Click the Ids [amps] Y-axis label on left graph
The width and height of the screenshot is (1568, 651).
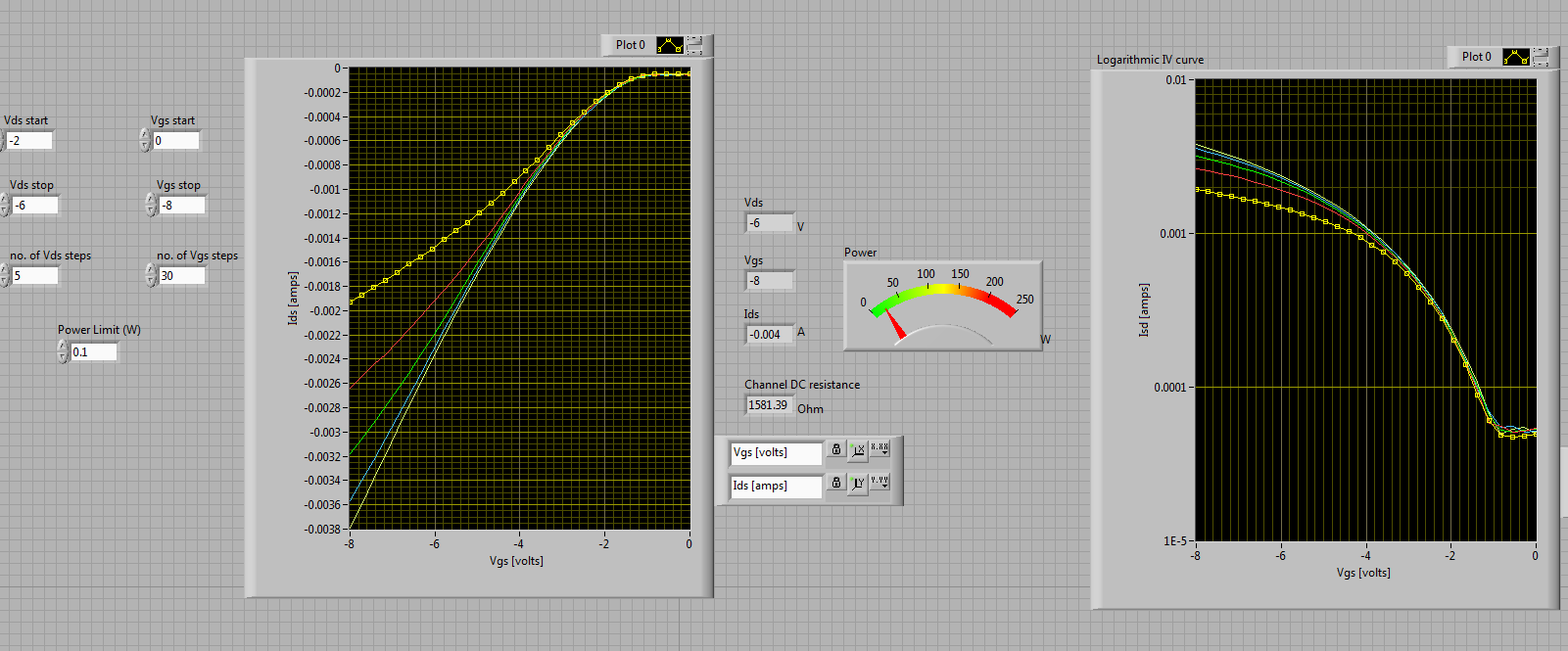(292, 299)
